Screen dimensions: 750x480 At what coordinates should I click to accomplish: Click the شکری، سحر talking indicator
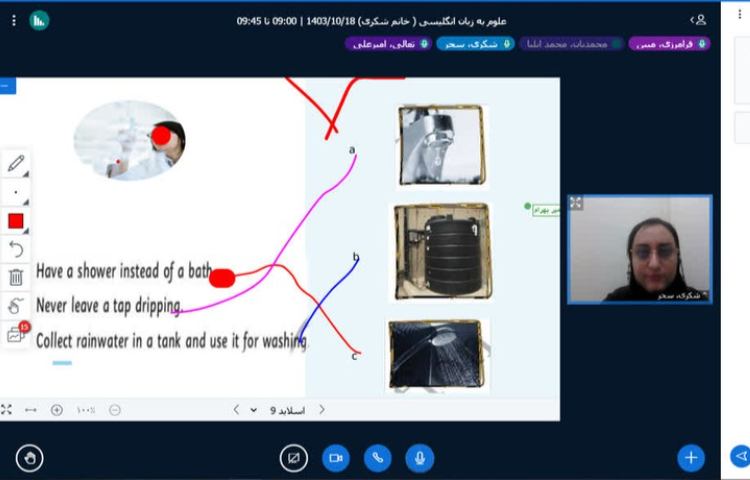(x=475, y=44)
